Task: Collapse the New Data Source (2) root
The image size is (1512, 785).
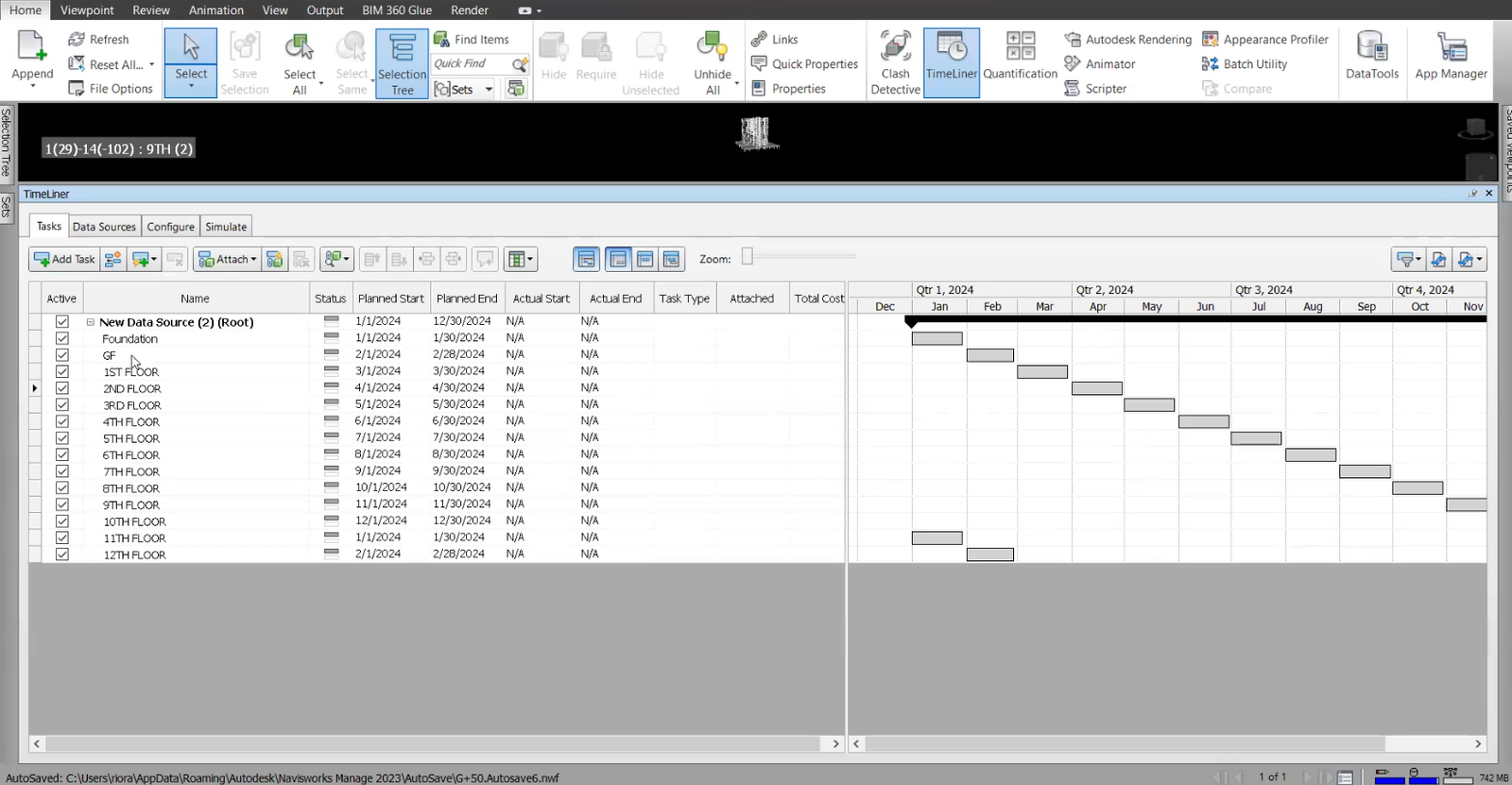Action: click(91, 322)
